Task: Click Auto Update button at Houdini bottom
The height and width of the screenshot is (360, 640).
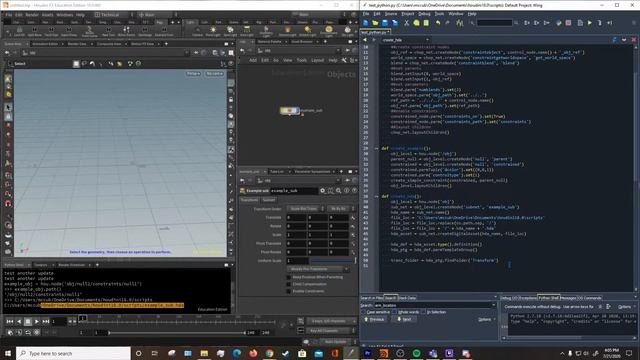Action: pos(335,342)
